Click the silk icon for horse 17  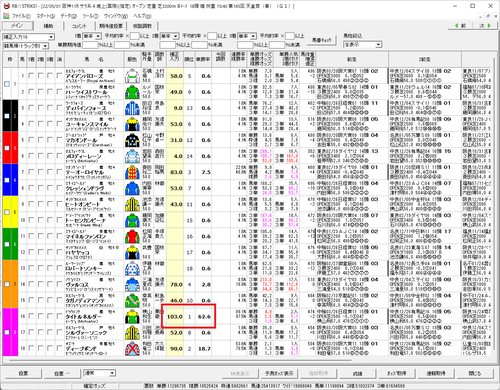click(x=132, y=332)
